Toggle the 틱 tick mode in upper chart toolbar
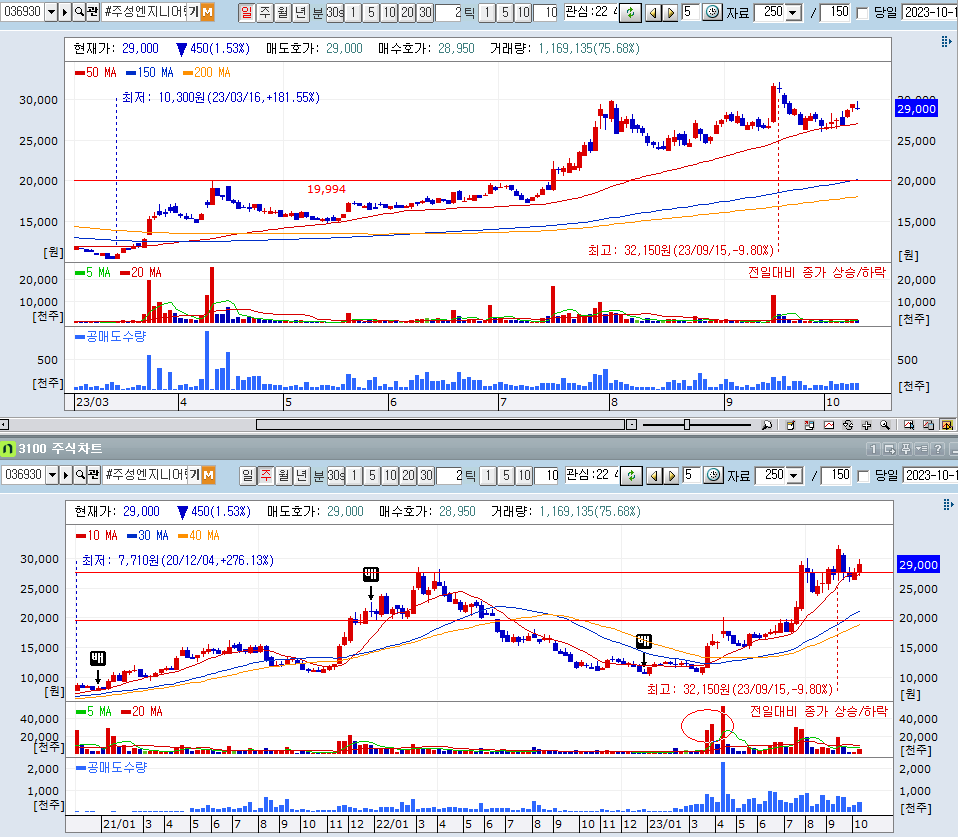 point(469,12)
